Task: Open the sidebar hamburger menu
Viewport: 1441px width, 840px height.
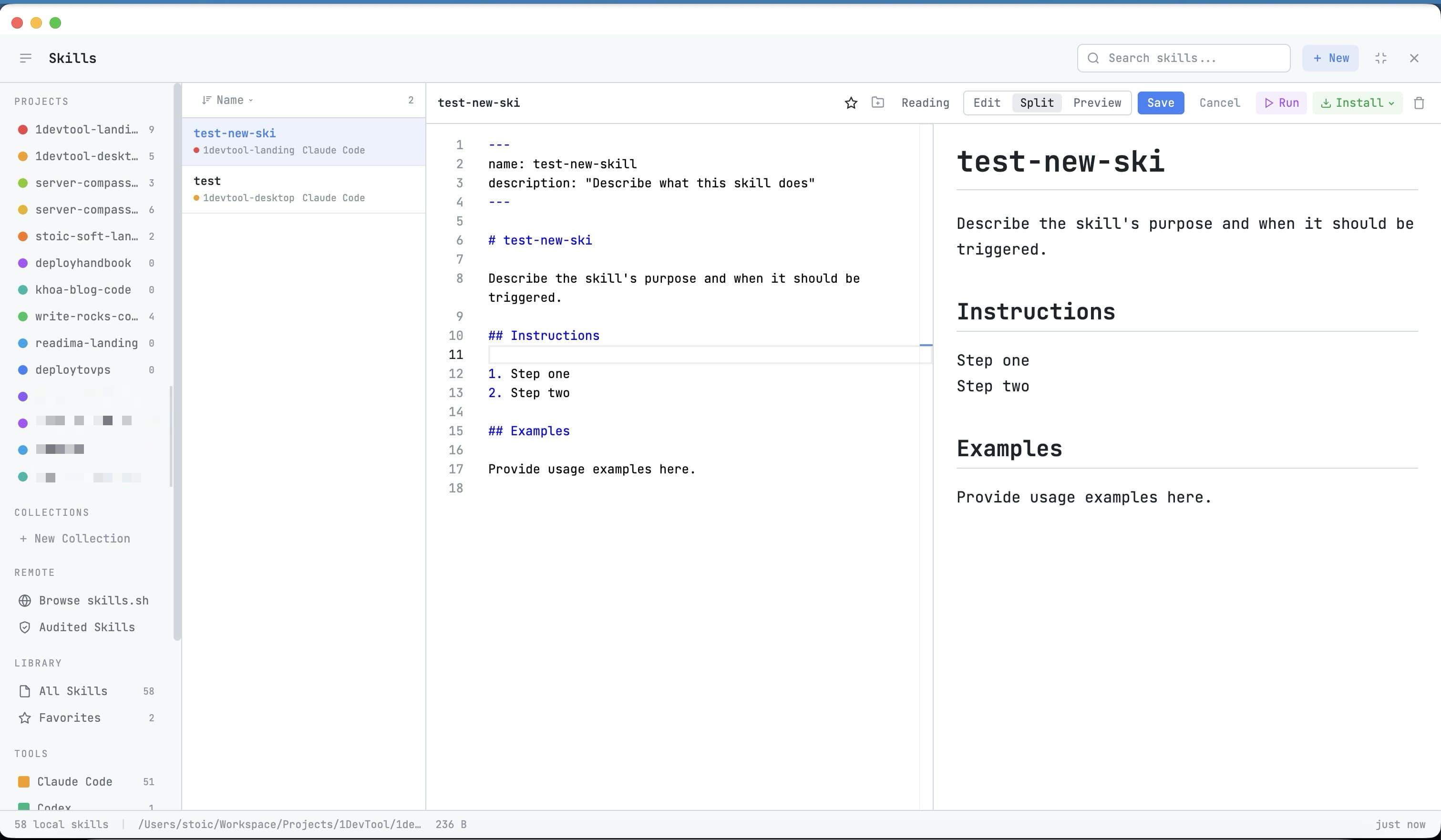Action: pos(26,58)
